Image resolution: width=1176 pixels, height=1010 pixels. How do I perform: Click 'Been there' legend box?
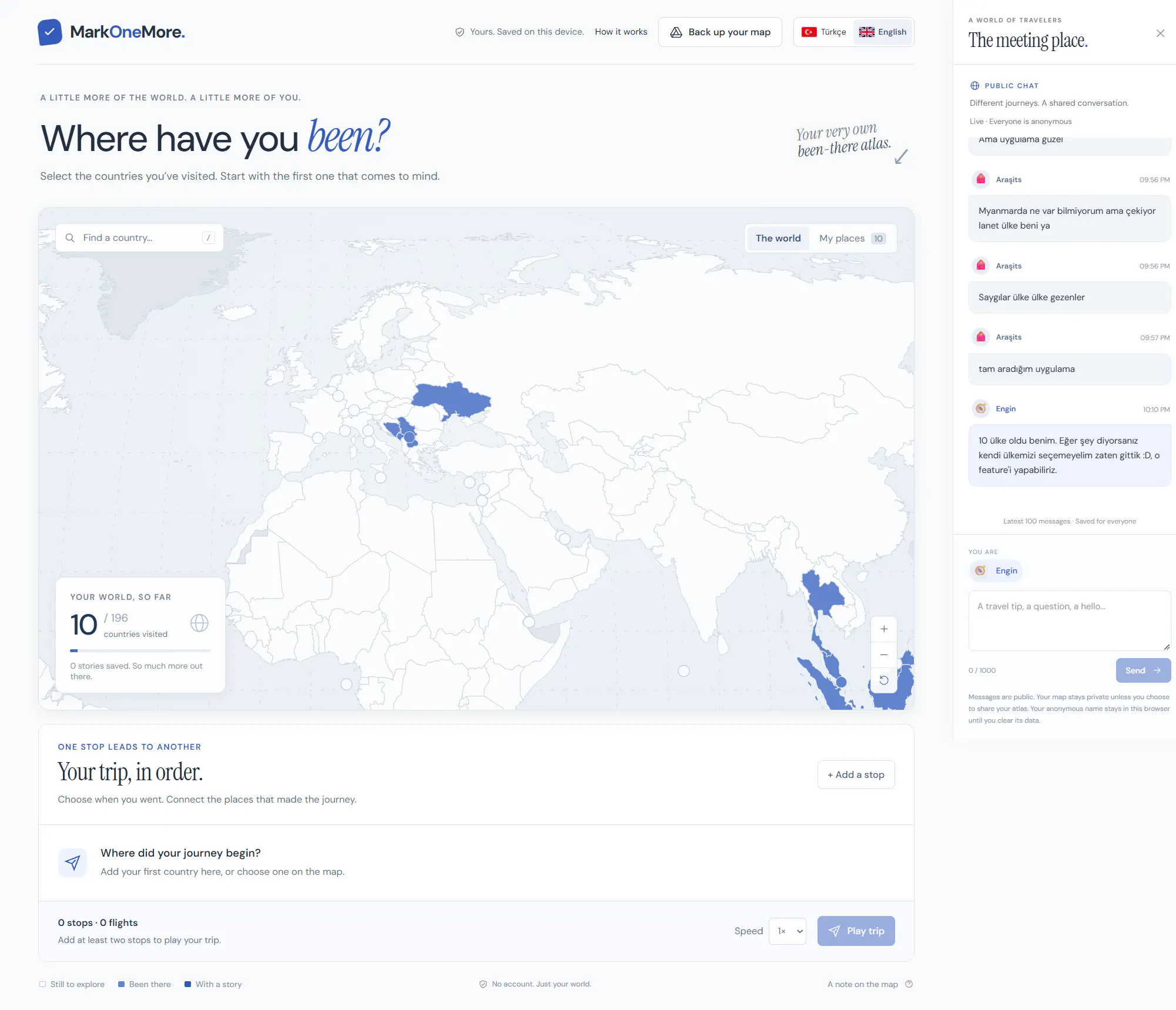pyautogui.click(x=121, y=984)
